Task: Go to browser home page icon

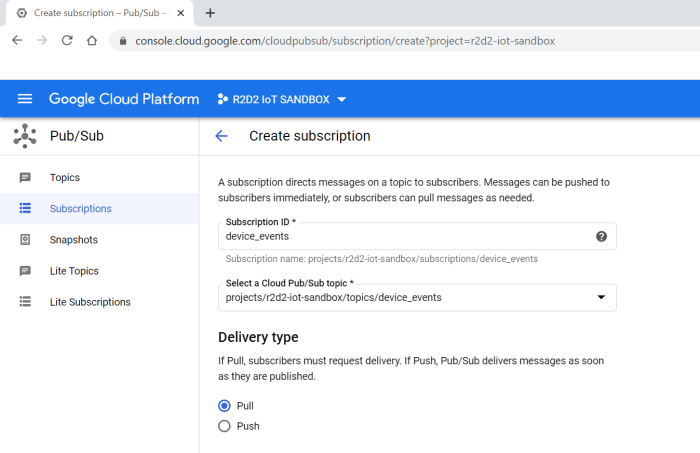Action: click(x=92, y=41)
